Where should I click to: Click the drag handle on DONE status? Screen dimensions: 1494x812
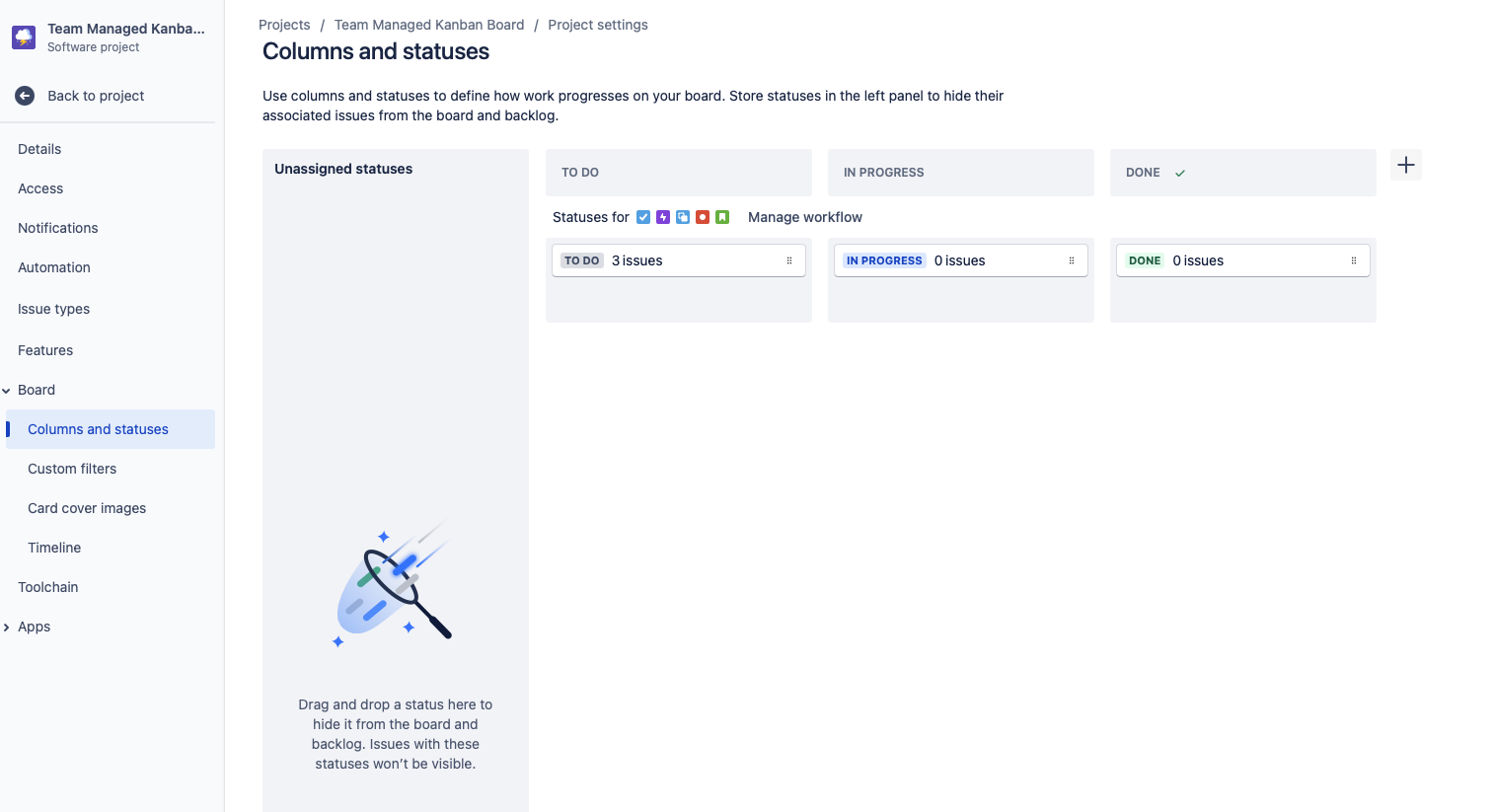[1354, 260]
